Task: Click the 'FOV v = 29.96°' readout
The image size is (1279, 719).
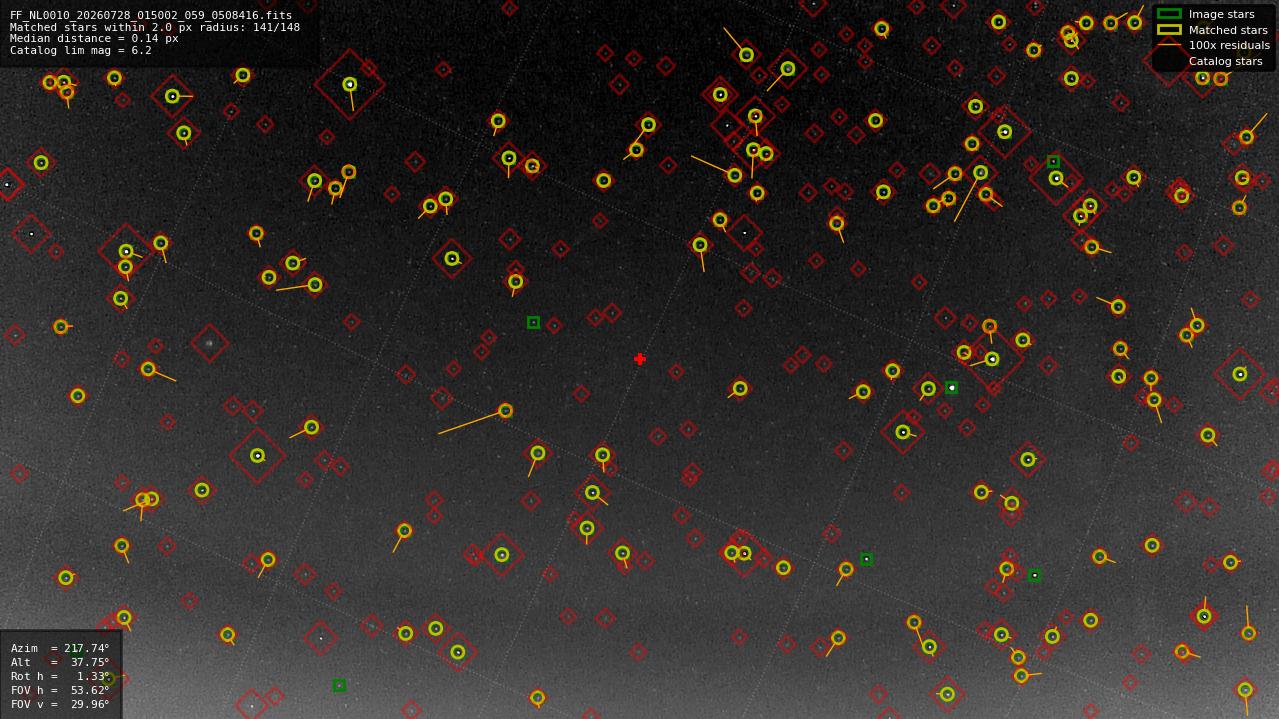Action: click(x=60, y=704)
